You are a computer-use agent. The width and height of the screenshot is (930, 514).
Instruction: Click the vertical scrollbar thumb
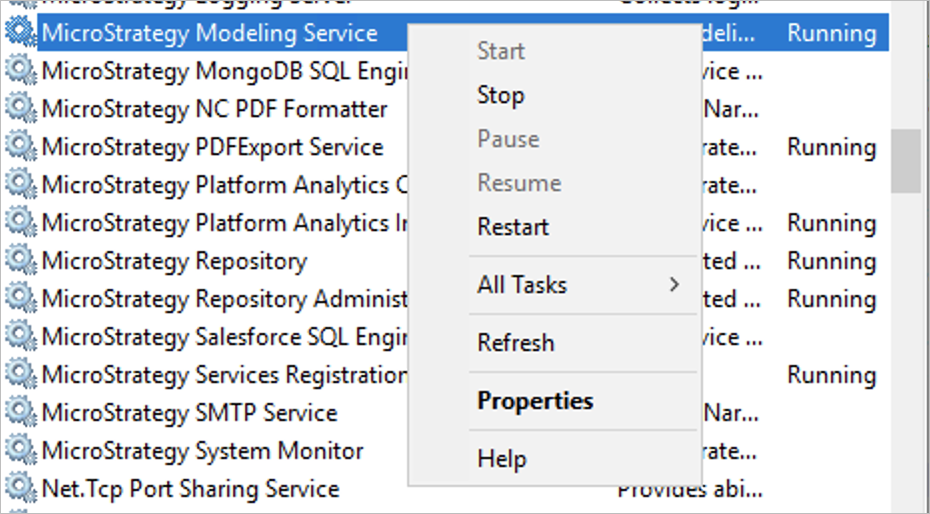(x=906, y=160)
